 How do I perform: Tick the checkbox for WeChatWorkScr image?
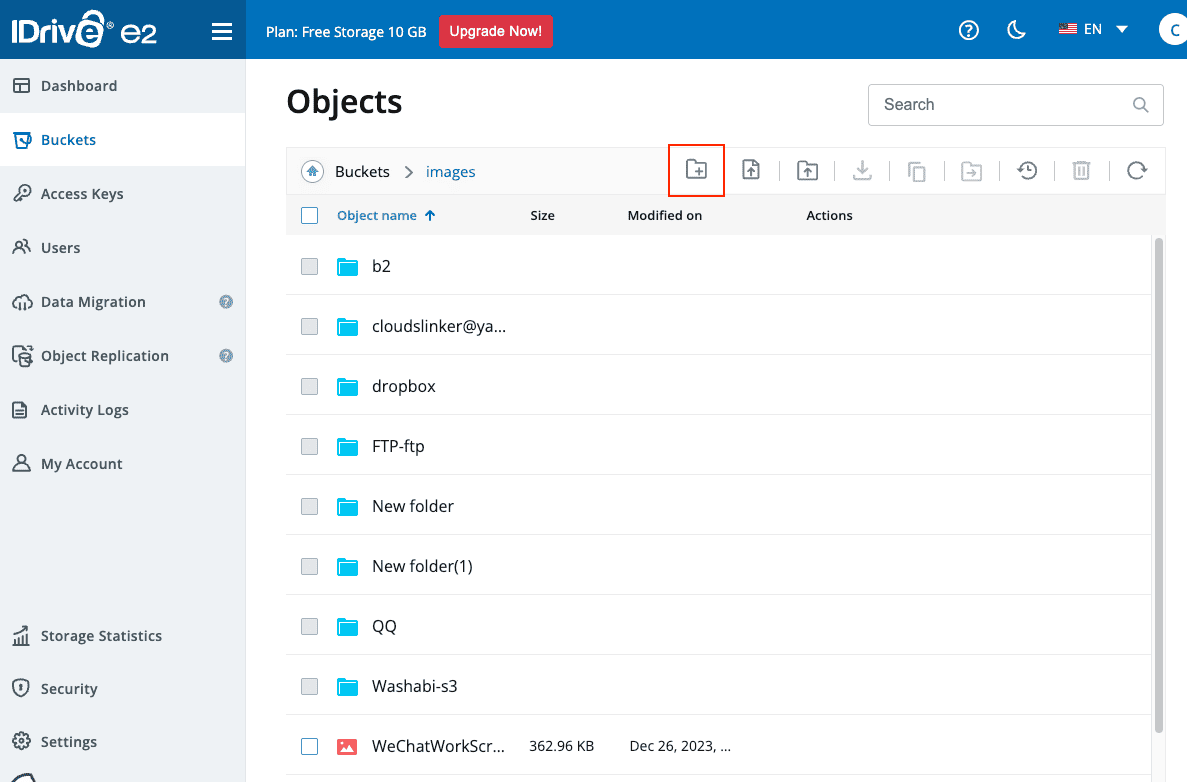pos(309,746)
